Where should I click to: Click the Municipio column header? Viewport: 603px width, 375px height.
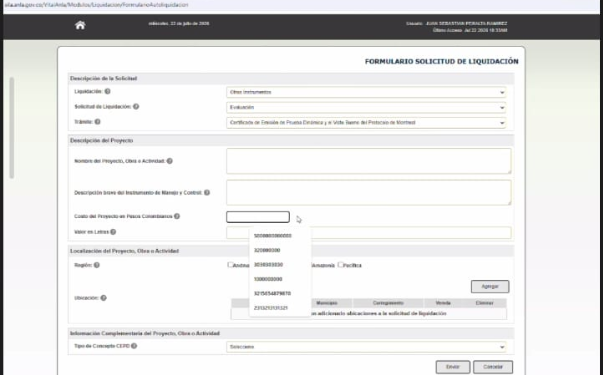(326, 303)
